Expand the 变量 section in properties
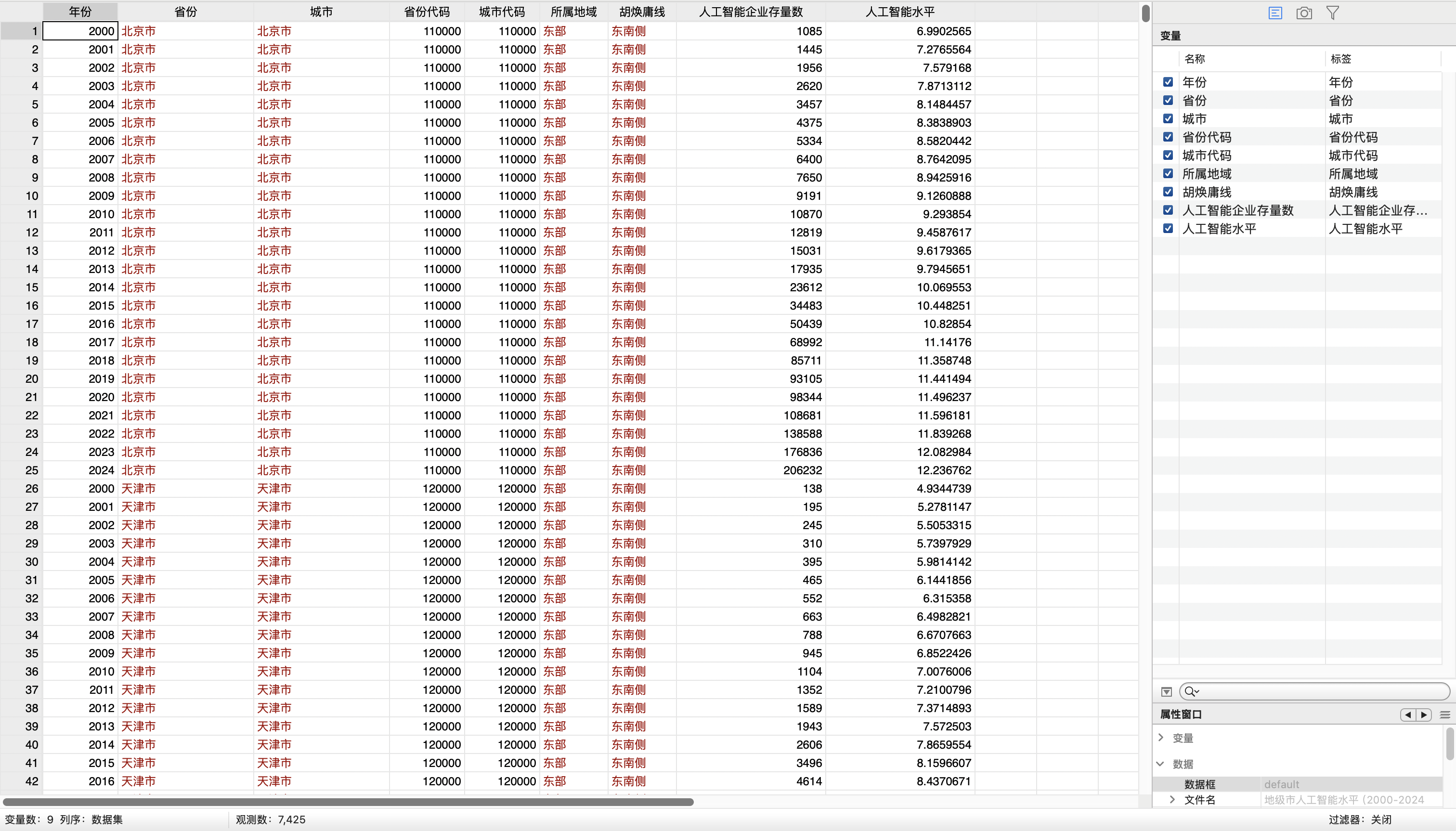The image size is (1456, 831). coord(1161,738)
